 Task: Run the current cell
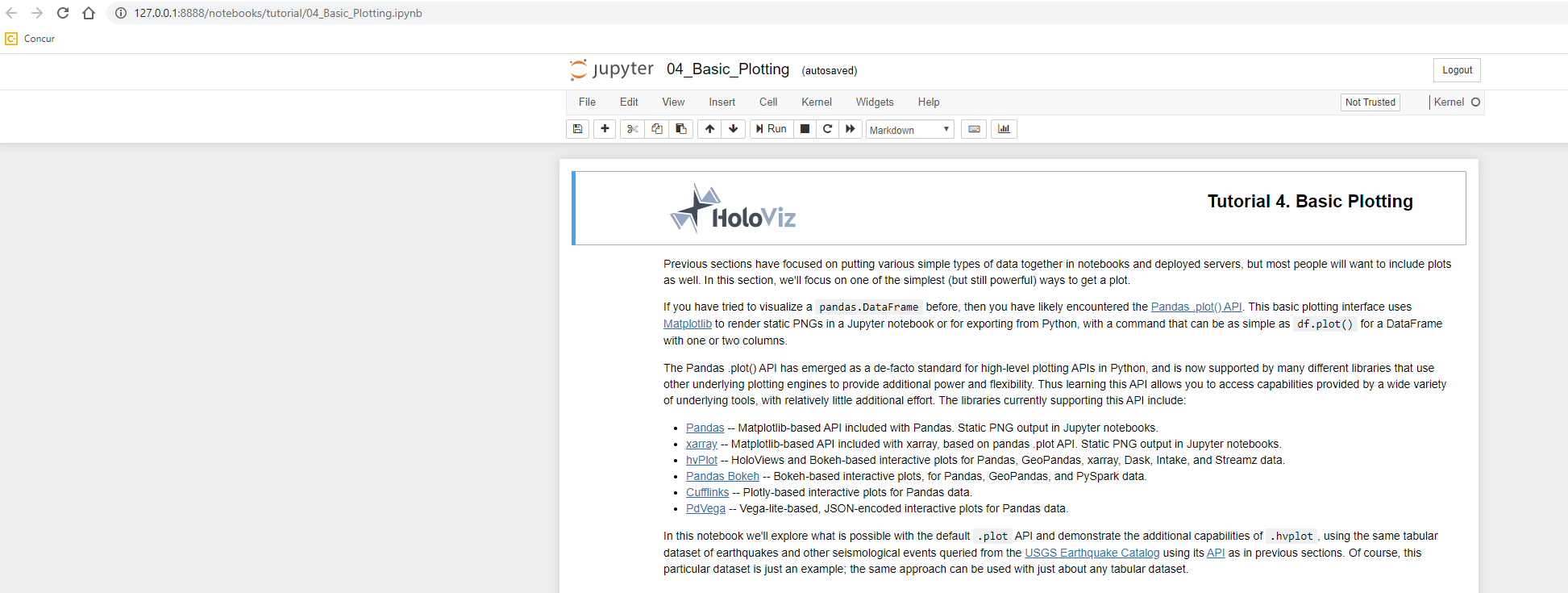772,129
